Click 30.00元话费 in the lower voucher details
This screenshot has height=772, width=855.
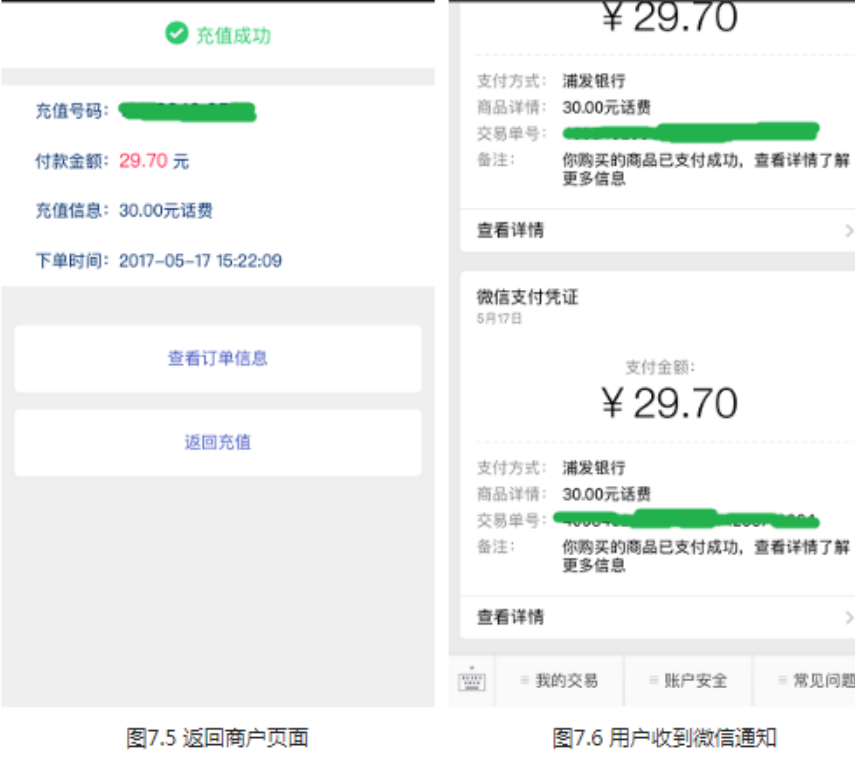pyautogui.click(x=606, y=494)
